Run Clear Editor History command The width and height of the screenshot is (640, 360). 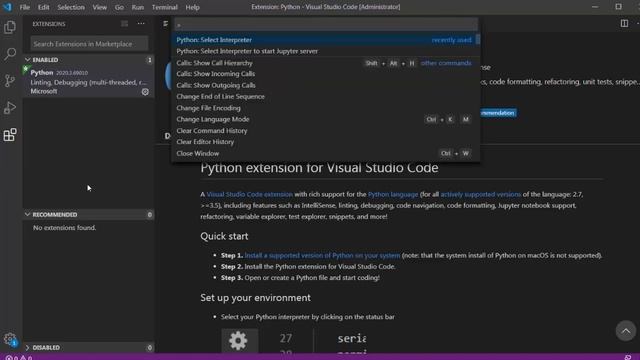[326, 142]
